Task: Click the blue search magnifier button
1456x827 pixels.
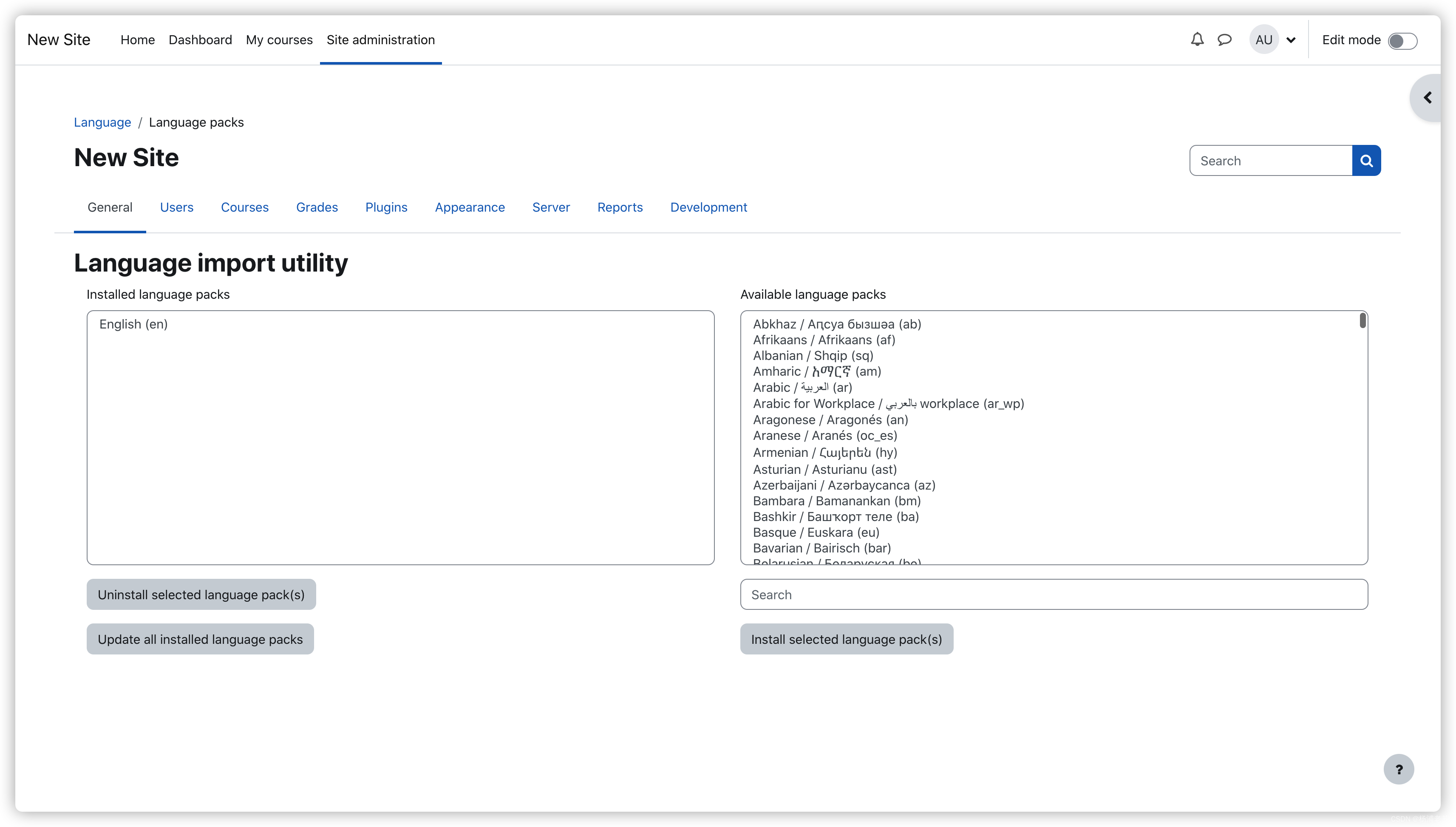Action: [x=1366, y=161]
